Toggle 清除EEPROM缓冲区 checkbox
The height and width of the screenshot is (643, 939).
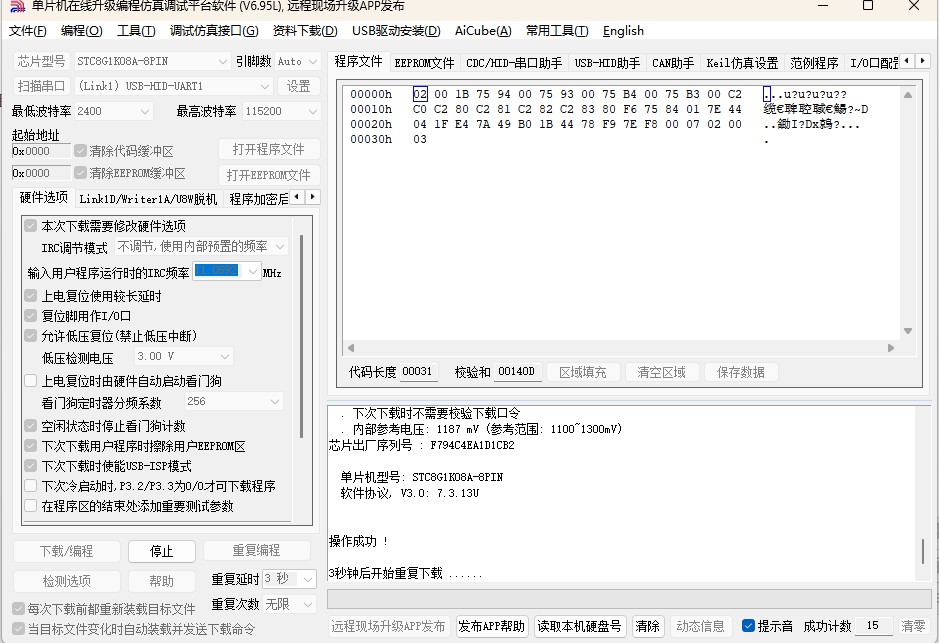[80, 173]
